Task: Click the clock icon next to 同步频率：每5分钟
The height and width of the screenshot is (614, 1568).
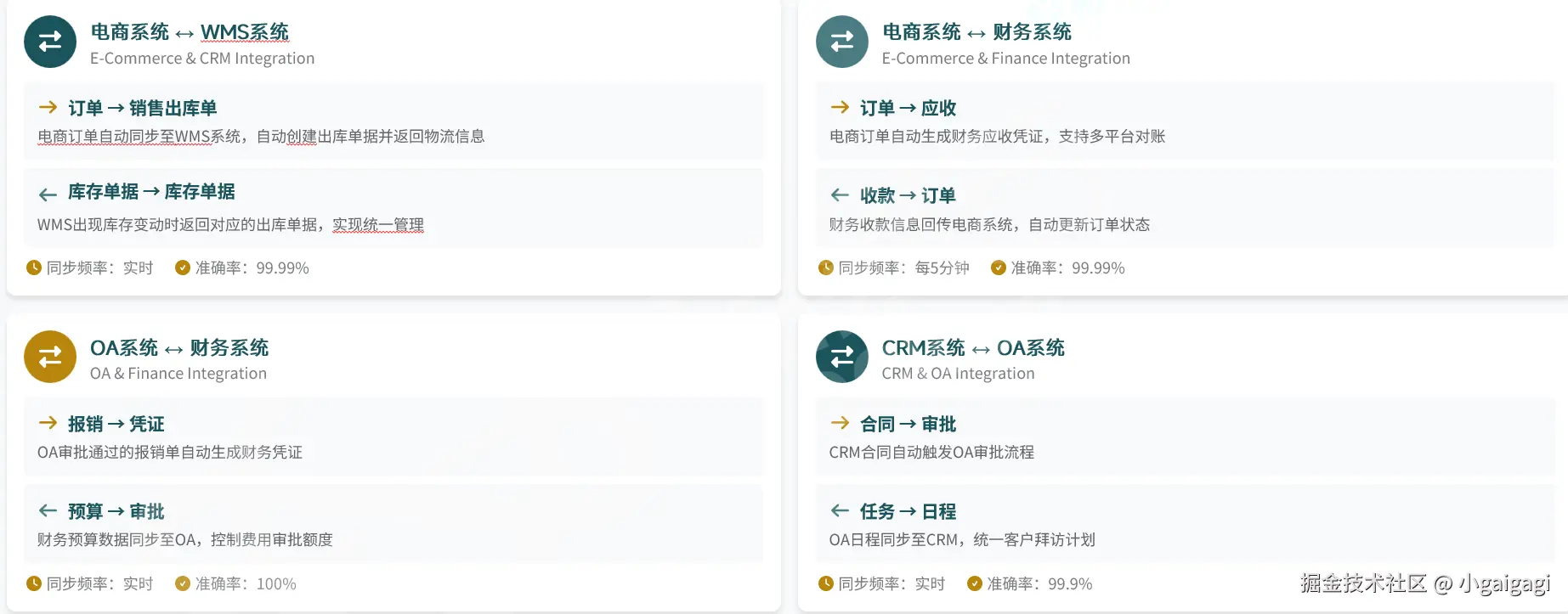Action: pyautogui.click(x=825, y=268)
